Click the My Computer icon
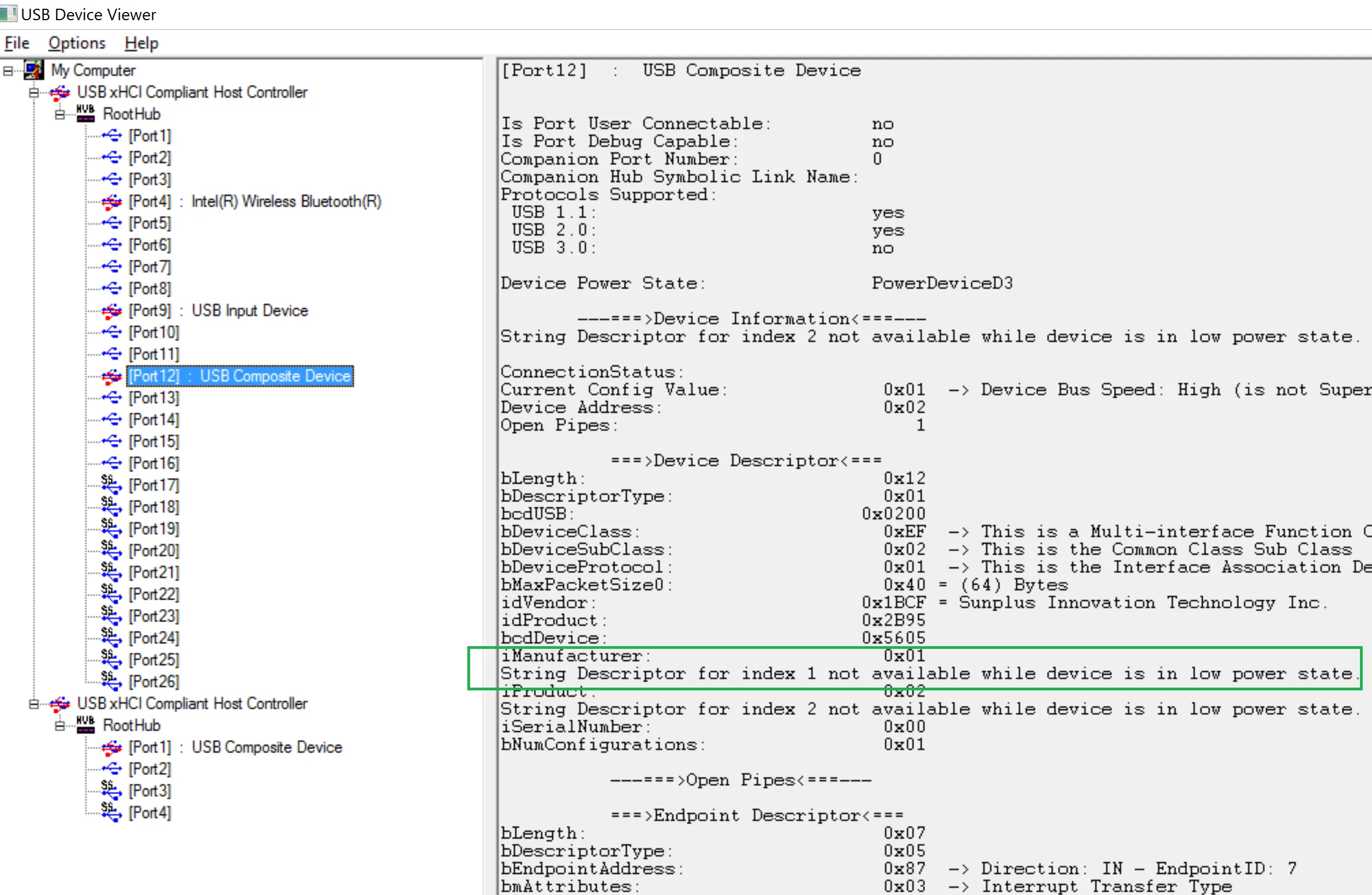This screenshot has height=895, width=1372. pyautogui.click(x=33, y=70)
